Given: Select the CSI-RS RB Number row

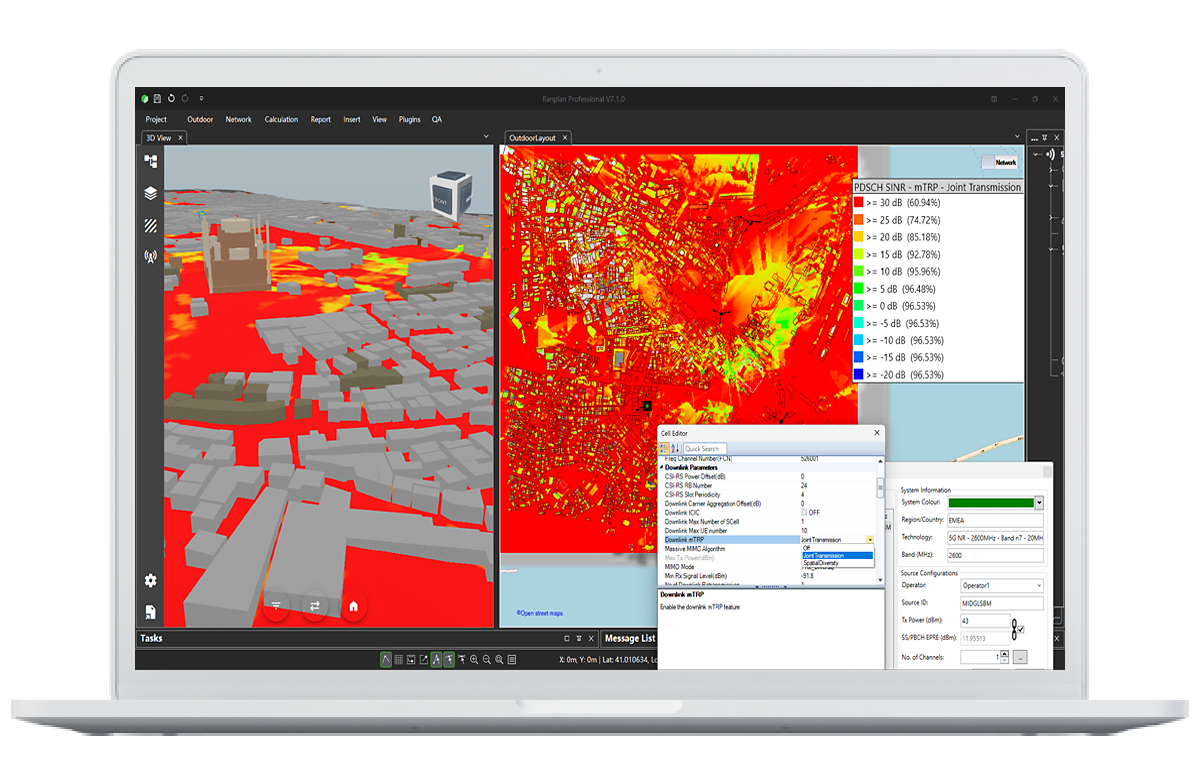Looking at the screenshot, I should click(x=767, y=485).
